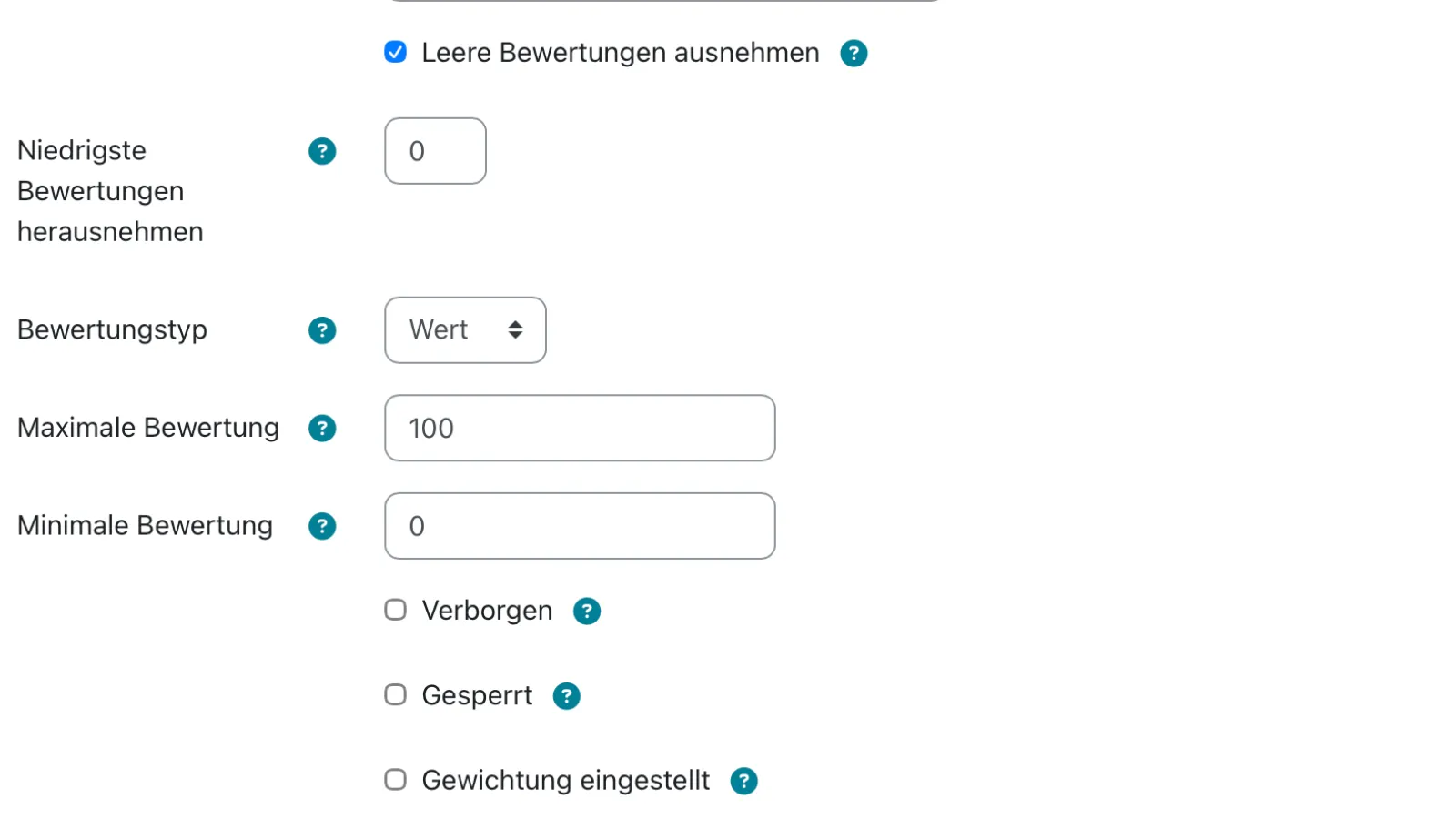The height and width of the screenshot is (819, 1456).
Task: Click the "Verborgen" label text
Action: pyautogui.click(x=487, y=611)
